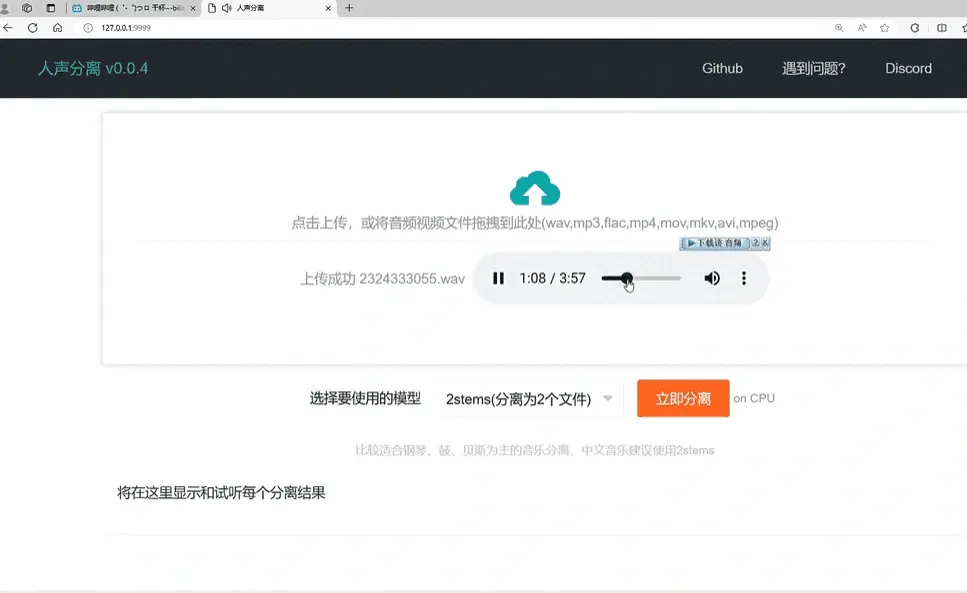This screenshot has height=593, width=967.
Task: Open the new tab with the plus button
Action: [x=346, y=8]
